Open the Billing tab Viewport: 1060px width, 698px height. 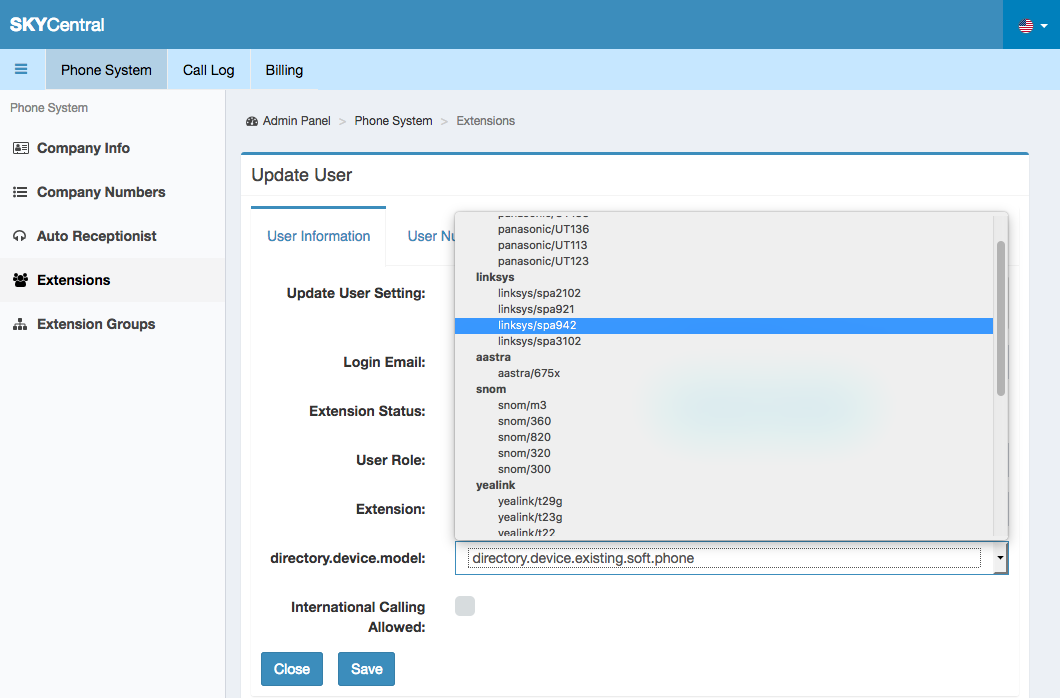tap(284, 70)
